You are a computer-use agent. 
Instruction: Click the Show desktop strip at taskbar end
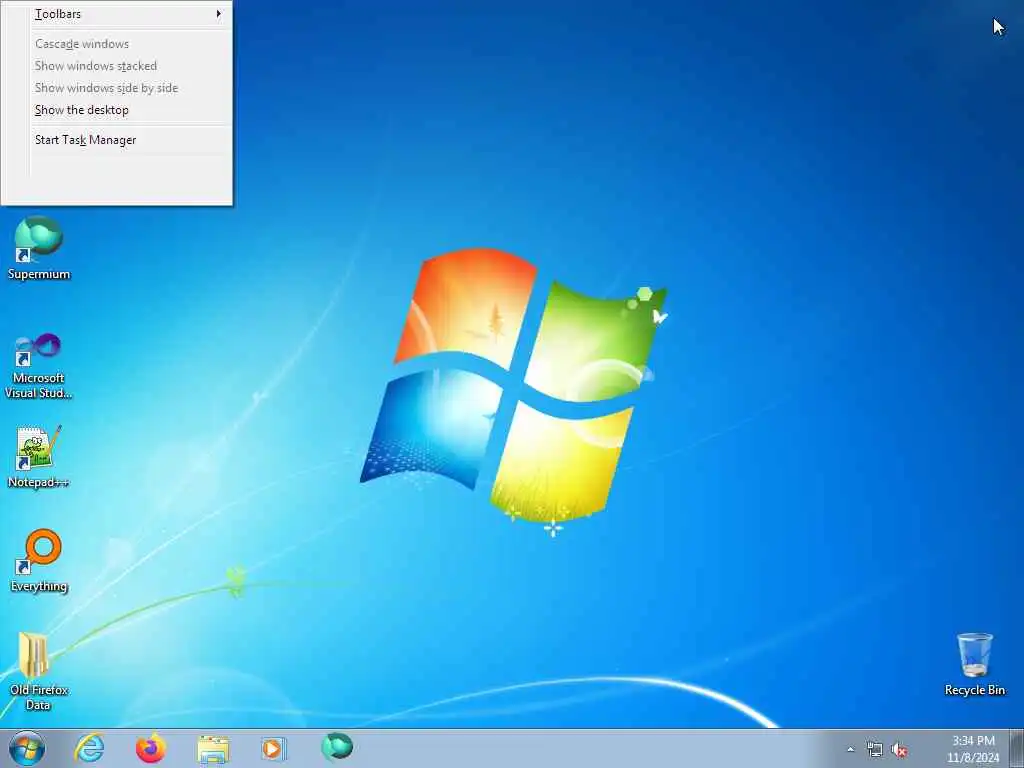pos(1017,749)
